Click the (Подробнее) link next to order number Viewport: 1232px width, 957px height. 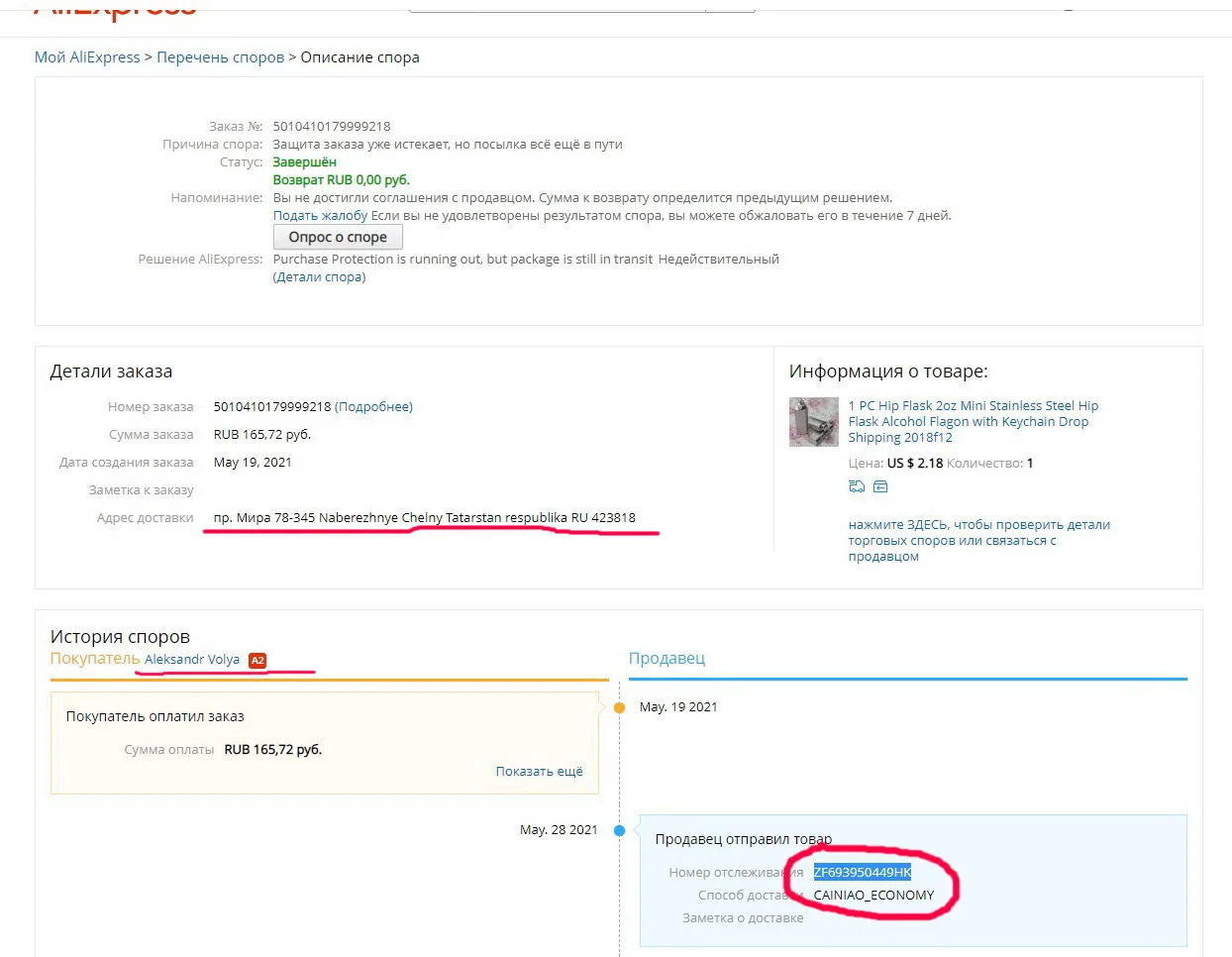coord(373,407)
